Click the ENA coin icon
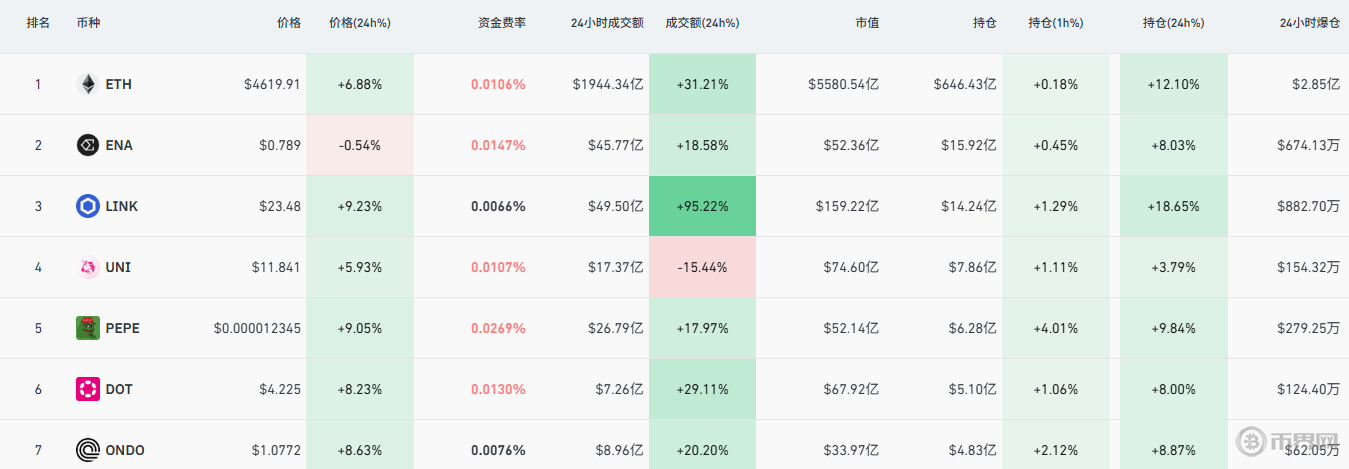The width and height of the screenshot is (1349, 469). (87, 146)
